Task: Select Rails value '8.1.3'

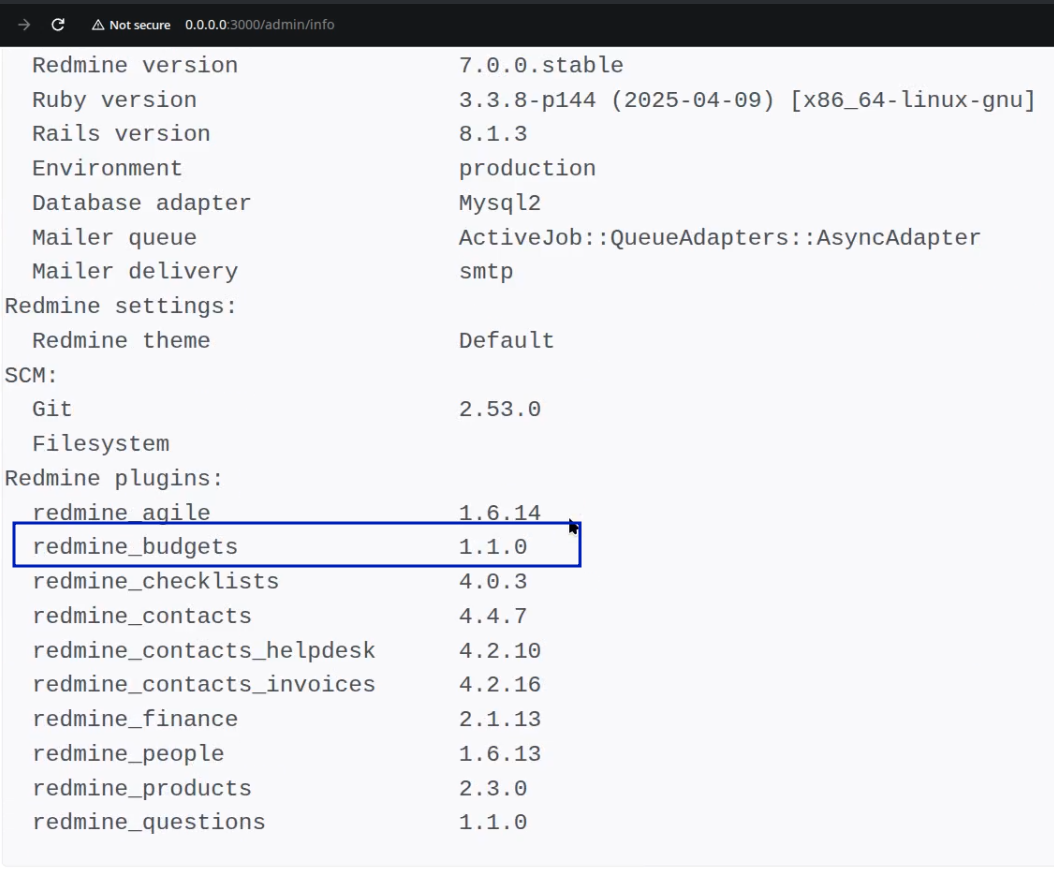Action: point(493,134)
